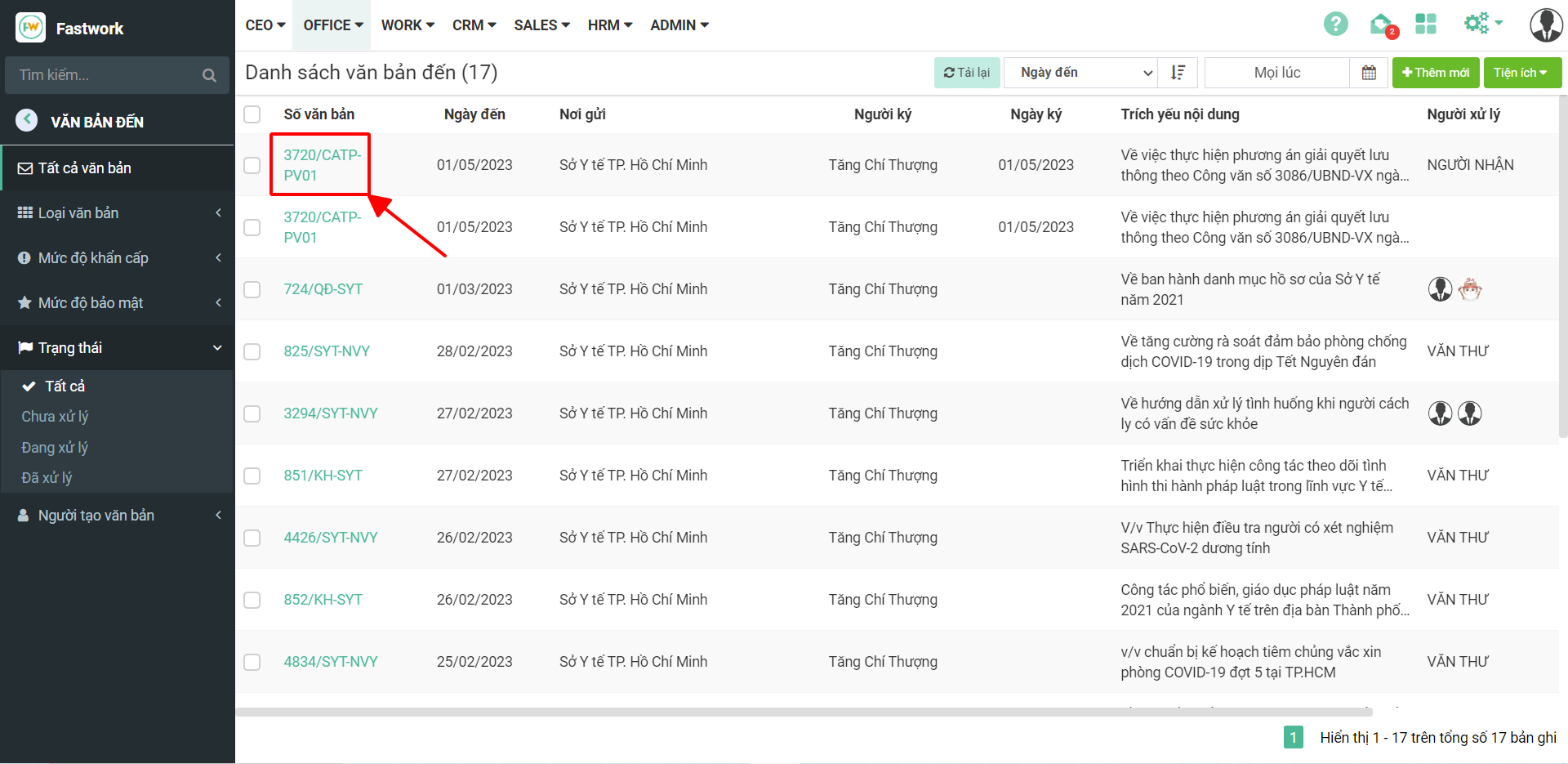Click the back arrow beside VĂN BẢN ĐẾN
Image resolution: width=1568 pixels, height=764 pixels.
coord(27,121)
